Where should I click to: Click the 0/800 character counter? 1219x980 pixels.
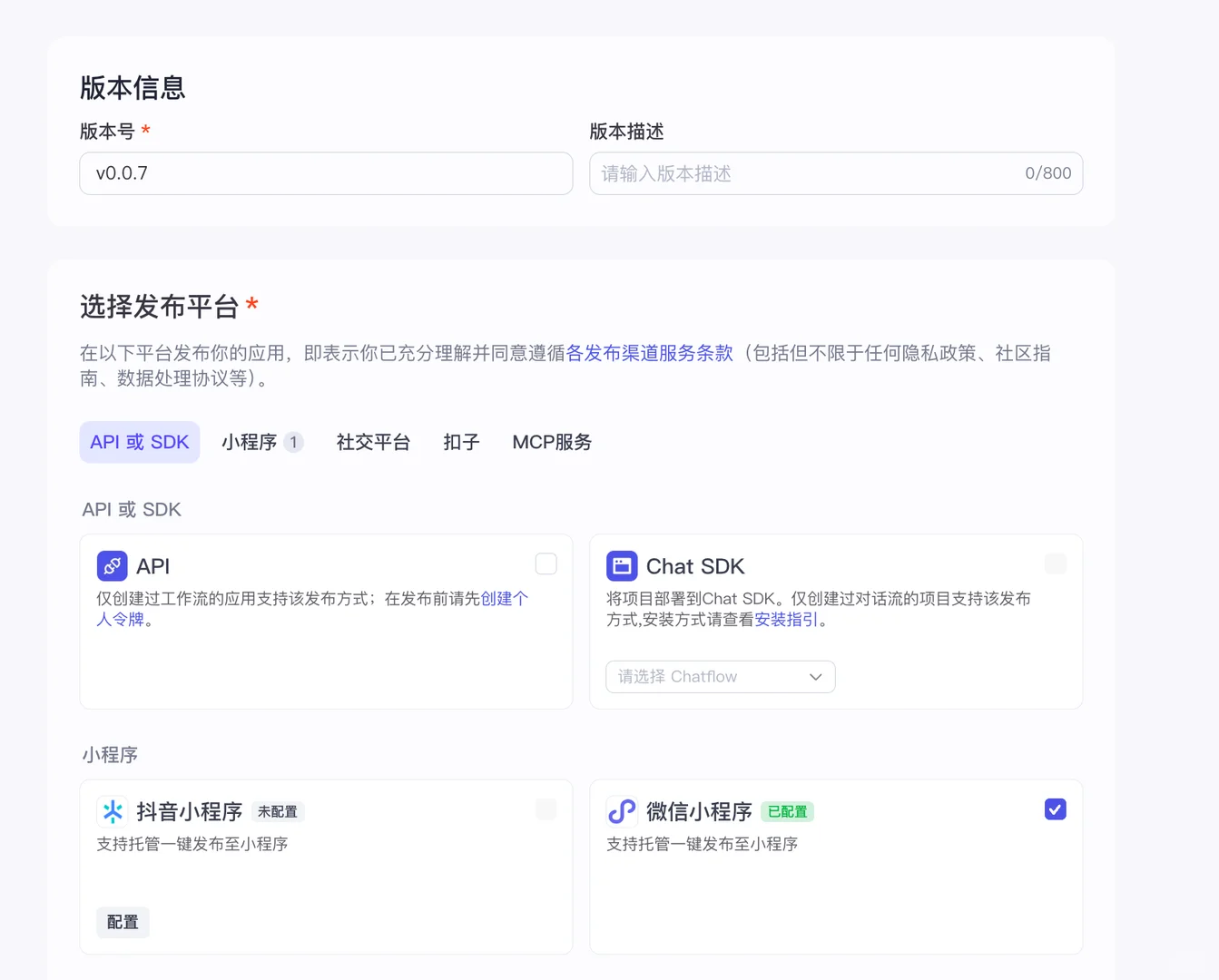(x=1048, y=173)
